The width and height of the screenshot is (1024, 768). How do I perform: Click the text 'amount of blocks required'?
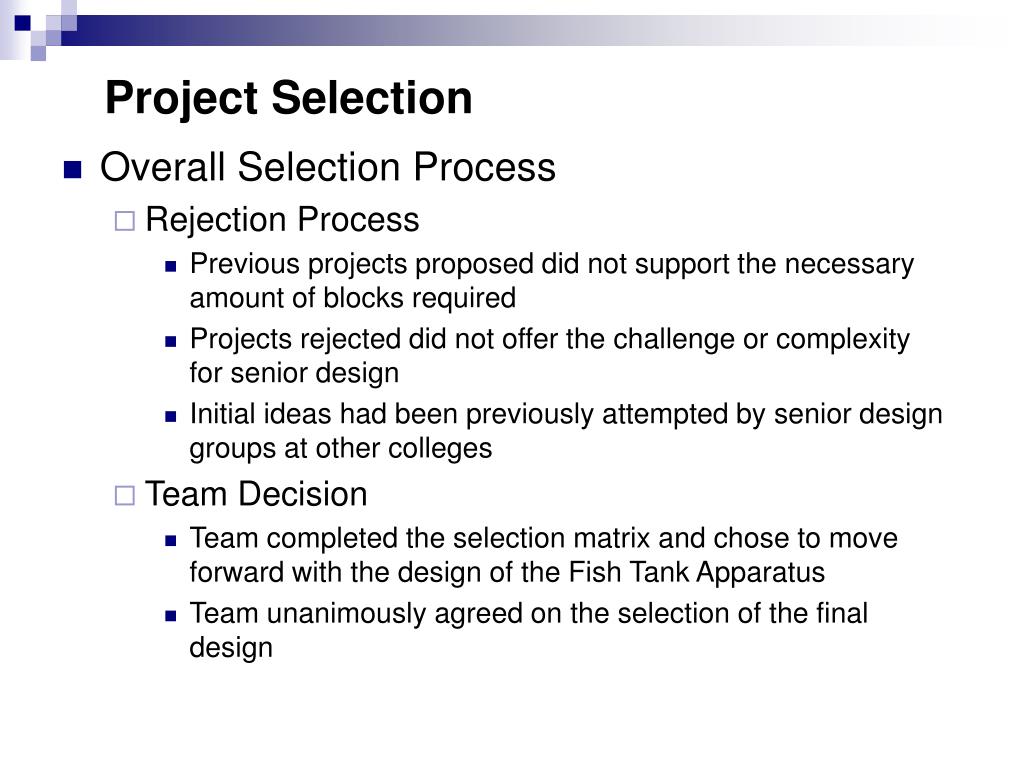(x=353, y=298)
